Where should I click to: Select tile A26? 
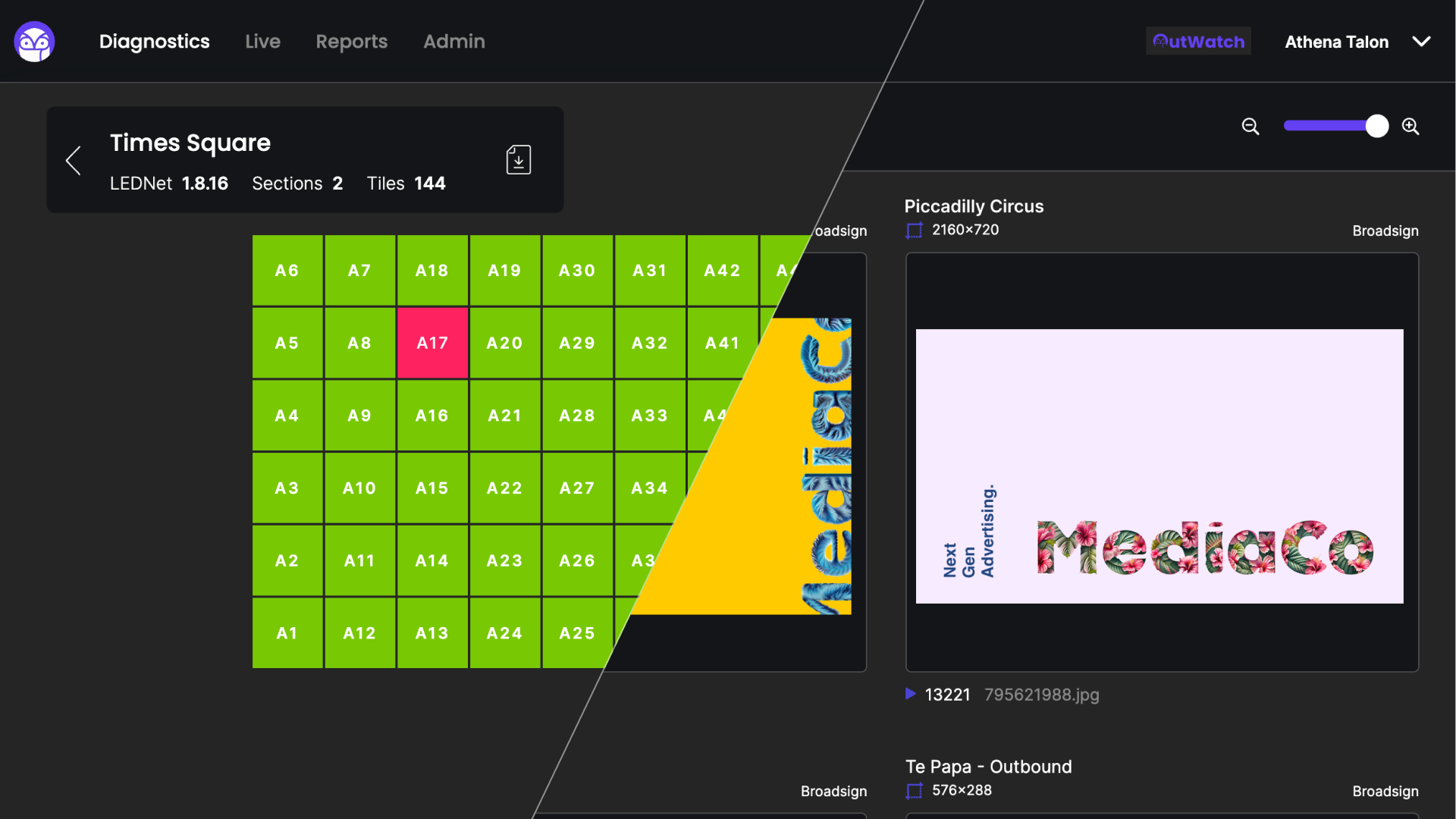[577, 560]
